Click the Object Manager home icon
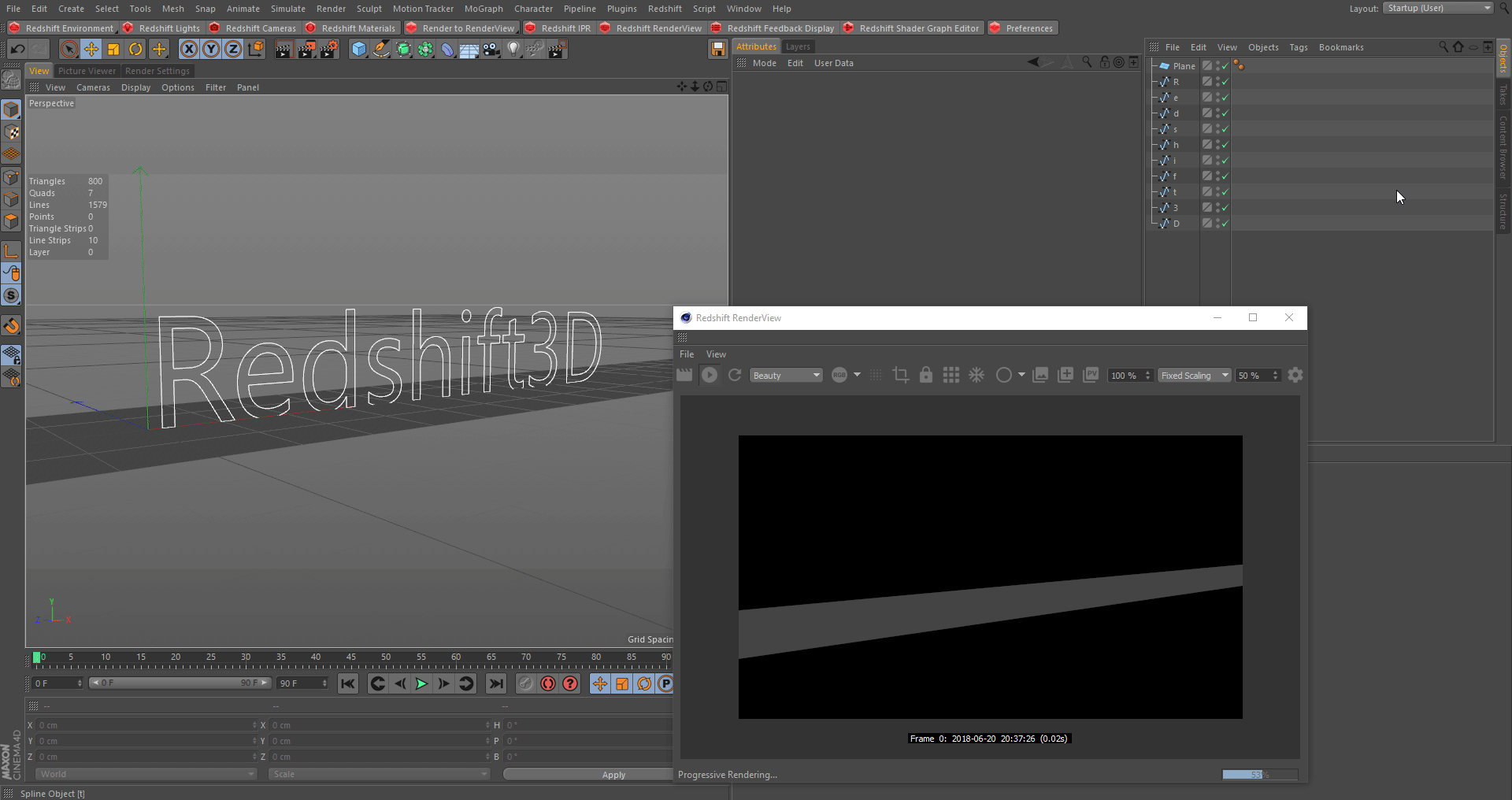The width and height of the screenshot is (1512, 800). coord(1458,47)
